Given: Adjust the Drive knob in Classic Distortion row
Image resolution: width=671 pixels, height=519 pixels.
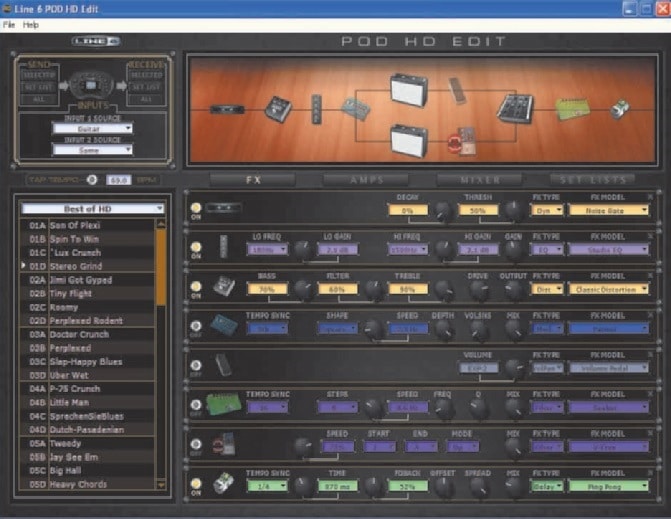Looking at the screenshot, I should coord(478,290).
